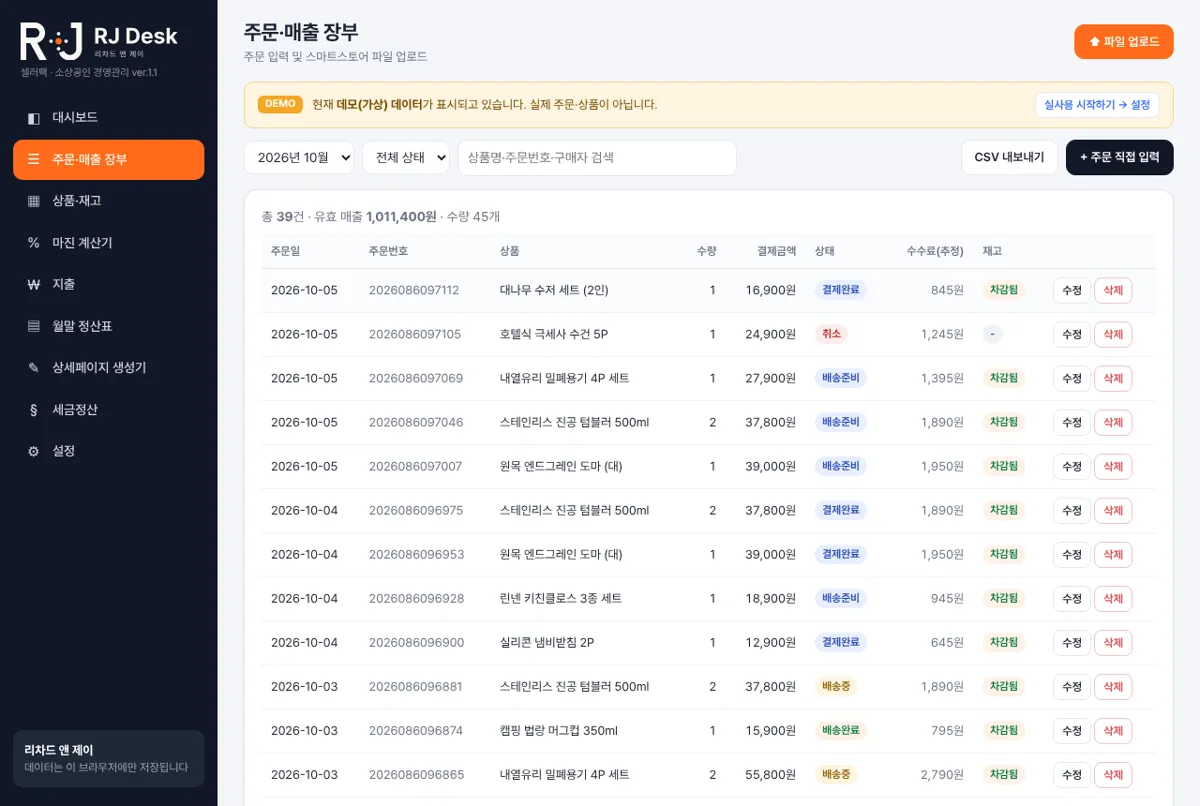The width and height of the screenshot is (1200, 806).
Task: Click the list icon beside 주문·매출 장부
Action: 34,159
